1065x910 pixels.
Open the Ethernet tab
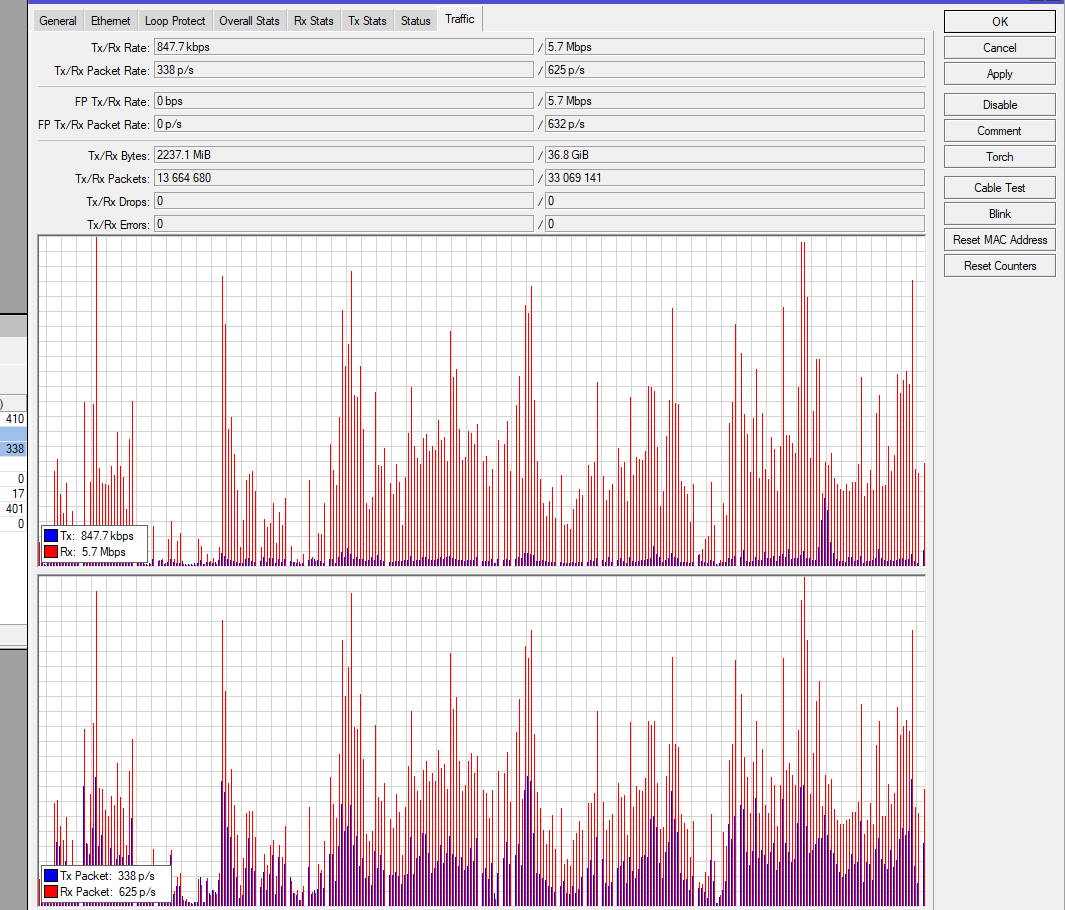click(110, 21)
